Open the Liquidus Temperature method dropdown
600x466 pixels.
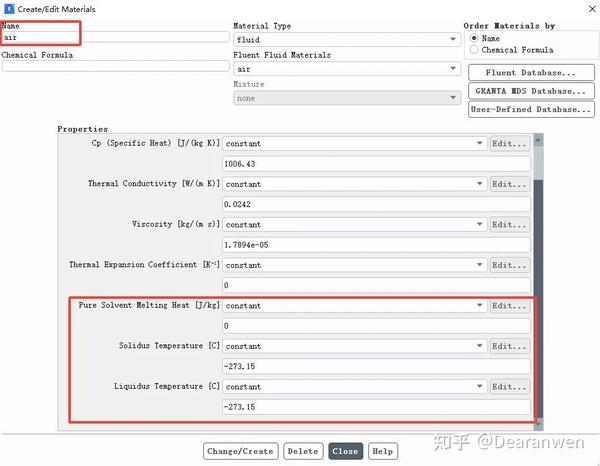click(354, 387)
